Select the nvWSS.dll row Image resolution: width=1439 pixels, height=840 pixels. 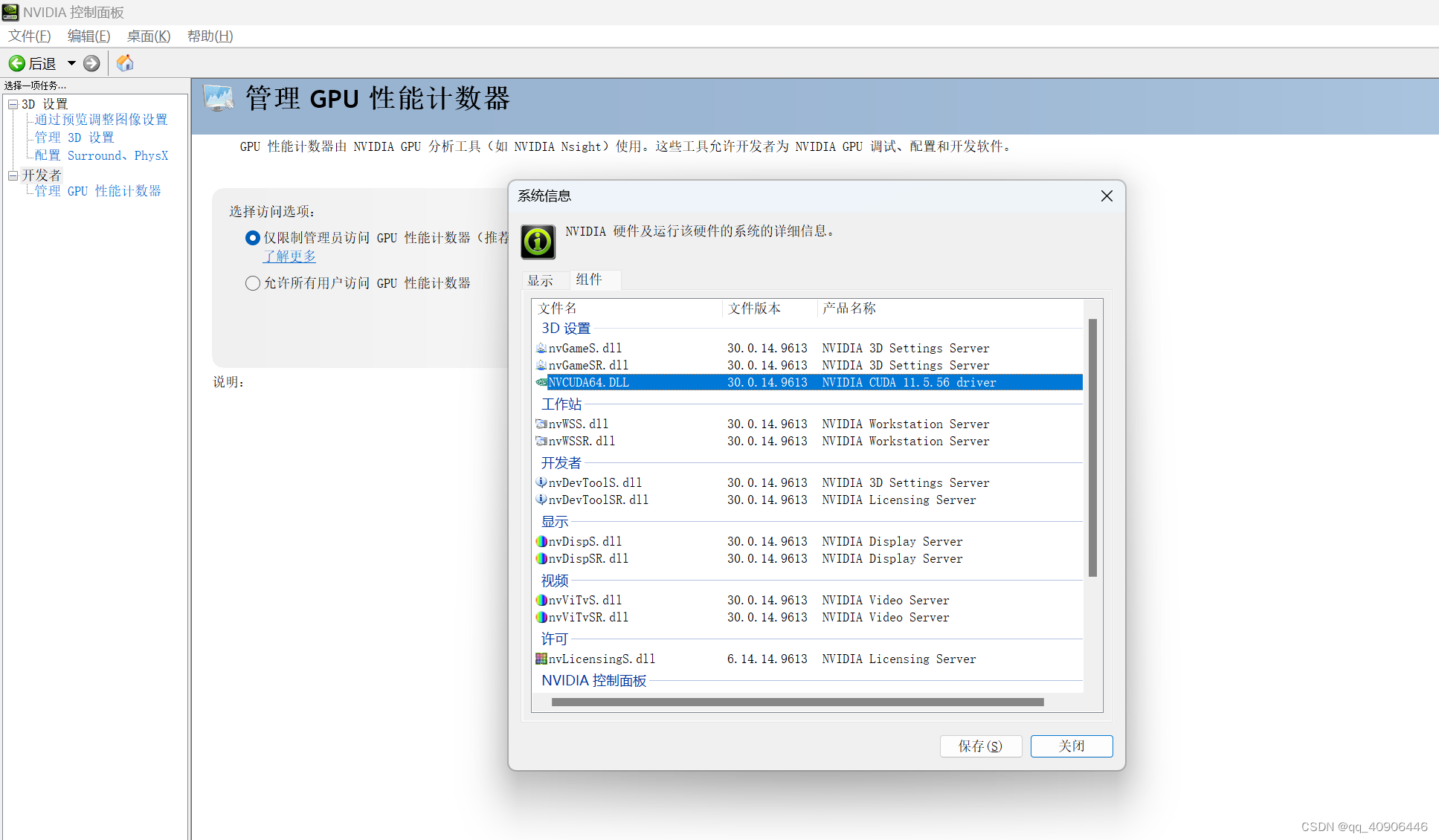coord(808,424)
